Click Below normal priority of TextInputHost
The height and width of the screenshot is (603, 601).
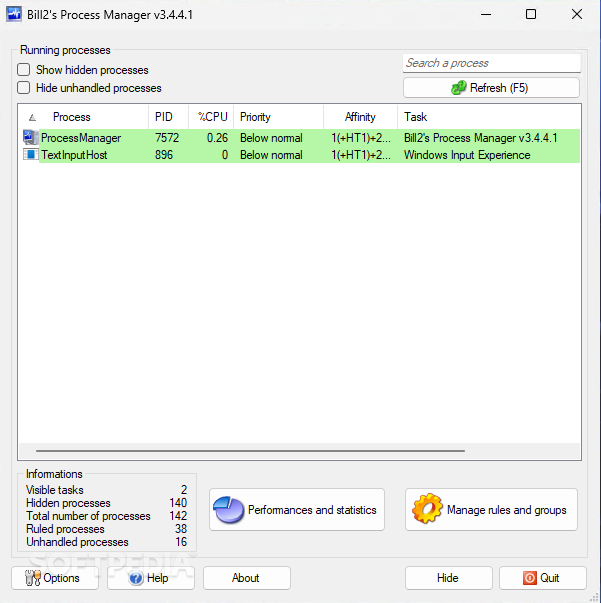(271, 155)
